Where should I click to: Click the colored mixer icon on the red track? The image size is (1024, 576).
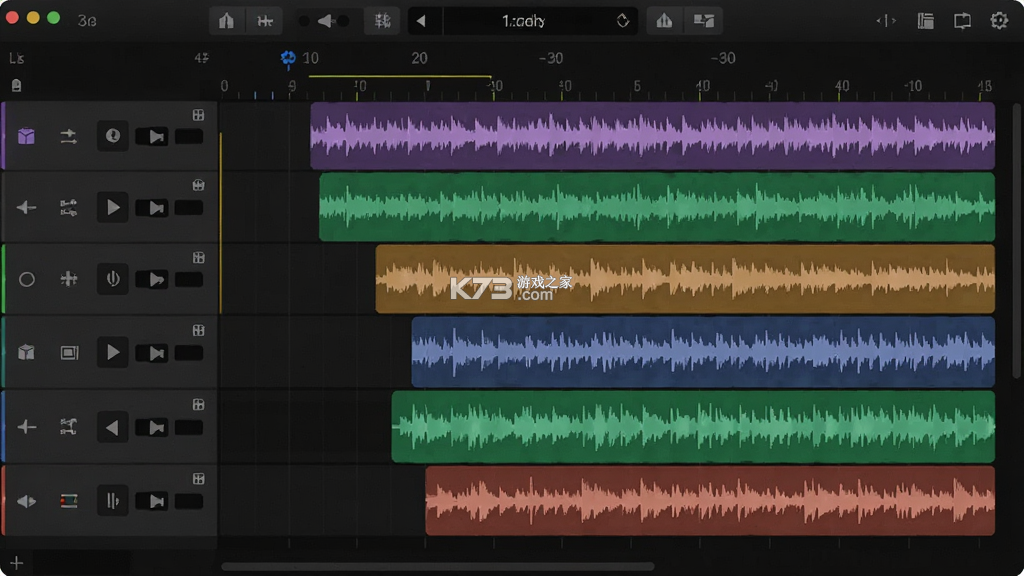[x=69, y=502]
